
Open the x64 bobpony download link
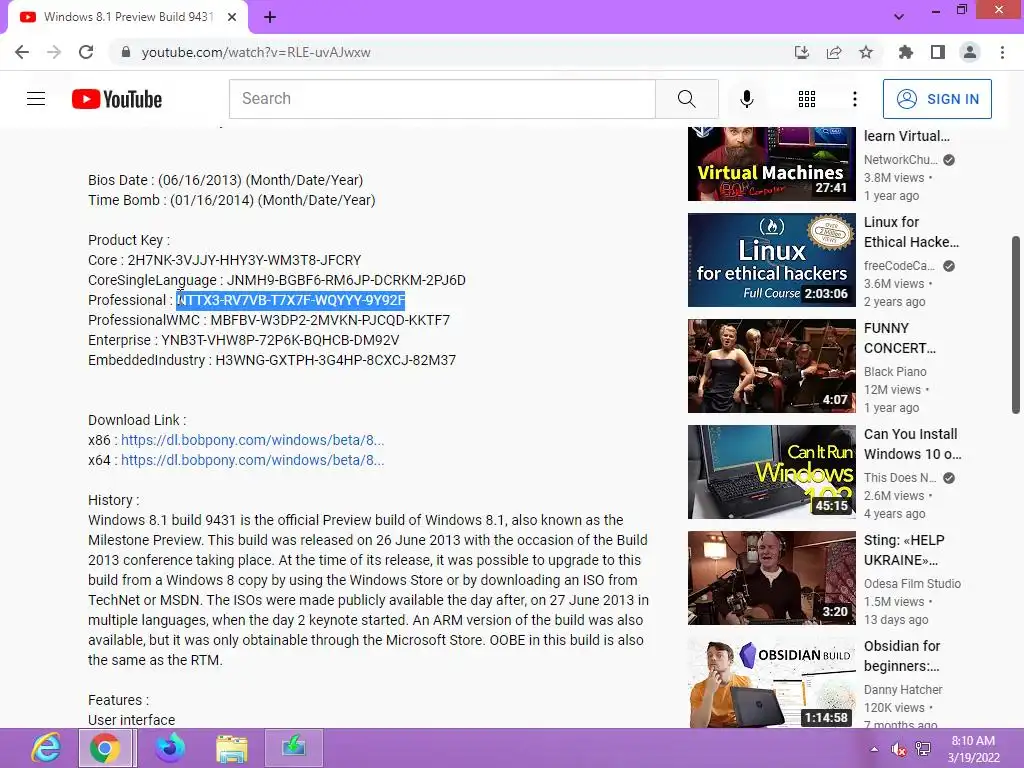coord(252,460)
